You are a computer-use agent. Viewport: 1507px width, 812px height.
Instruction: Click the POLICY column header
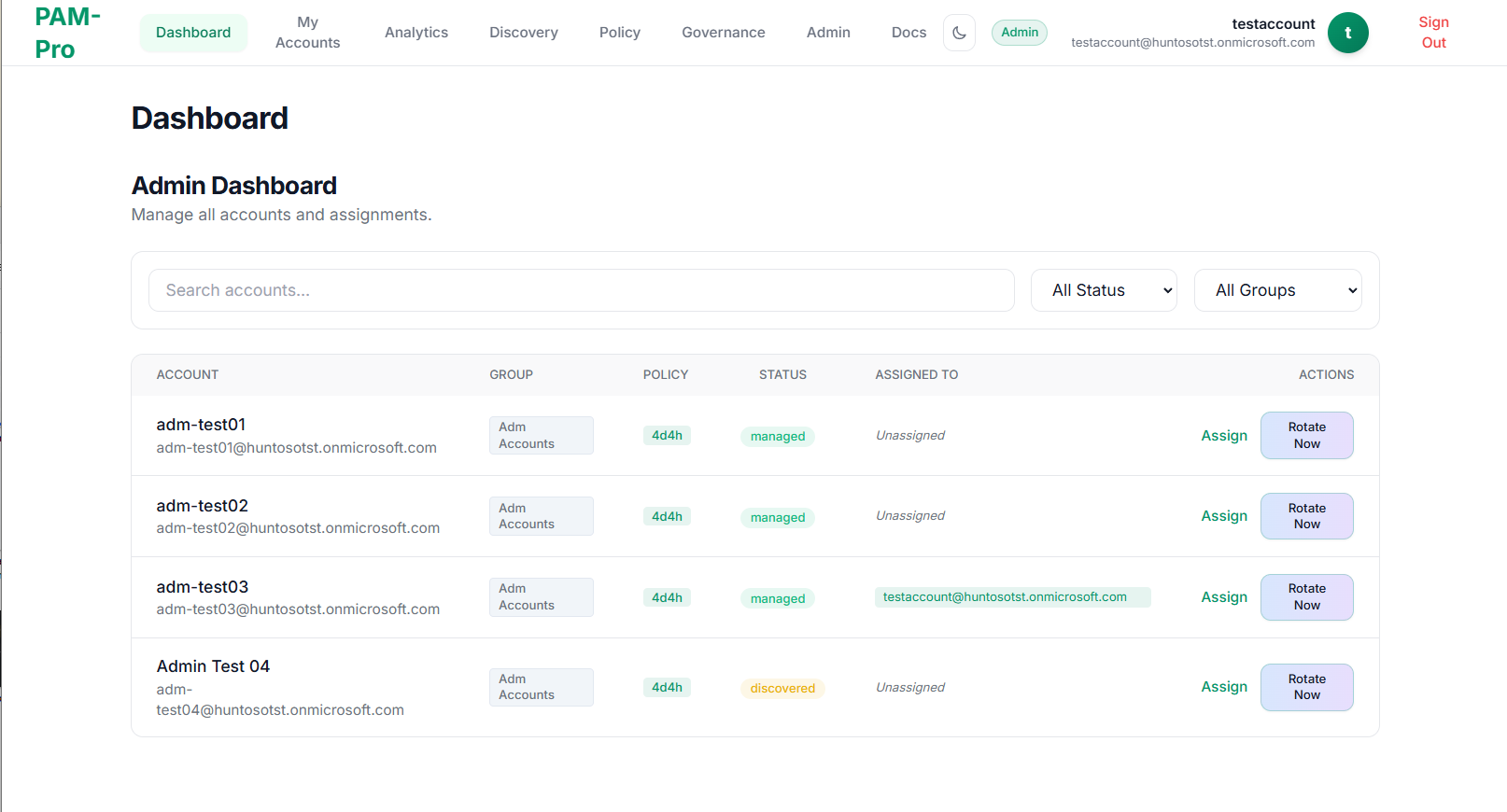point(666,375)
